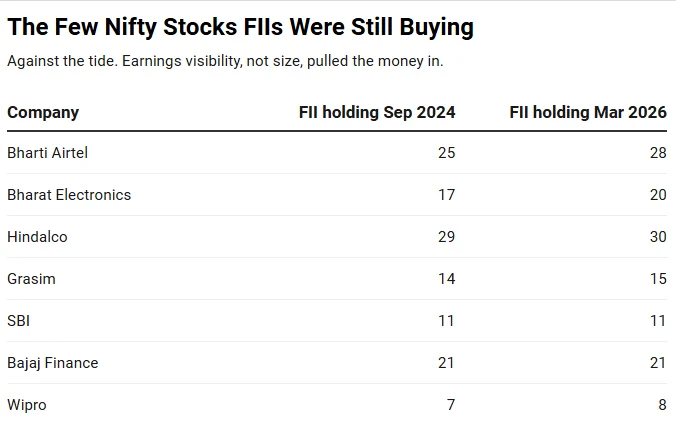Select the Bharat Electronics company cell

[x=69, y=195]
